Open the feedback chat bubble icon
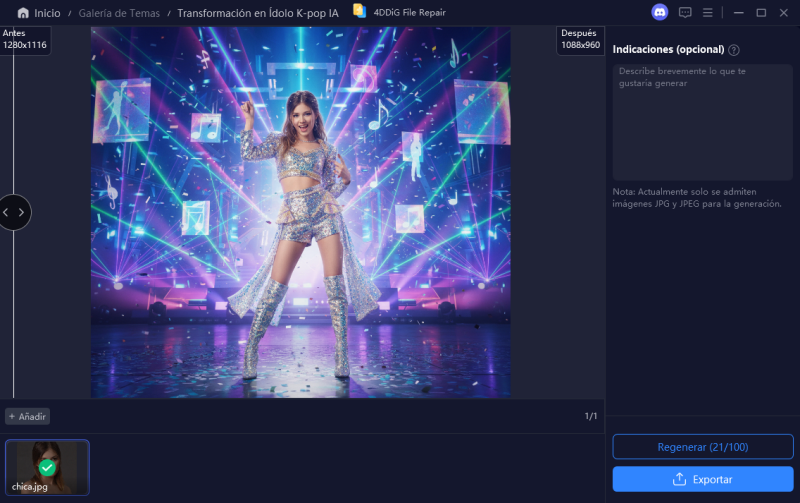The width and height of the screenshot is (800, 503). tap(685, 13)
